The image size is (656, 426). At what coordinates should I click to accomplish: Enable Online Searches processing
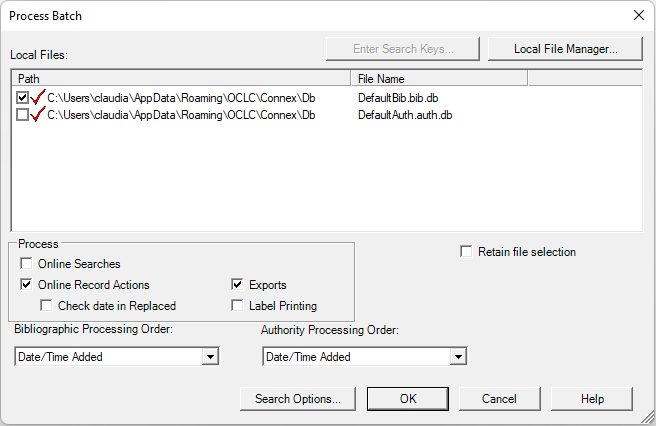[x=26, y=264]
